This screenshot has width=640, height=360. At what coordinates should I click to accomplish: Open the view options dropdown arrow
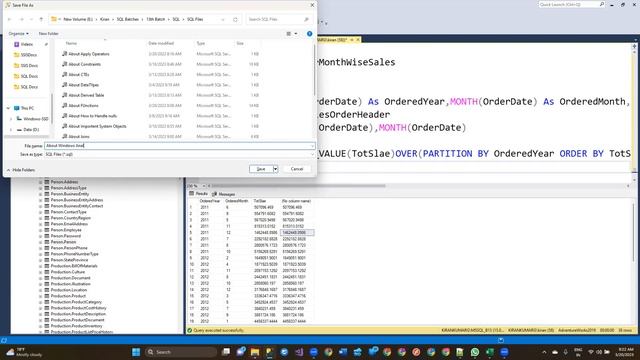coord(296,33)
